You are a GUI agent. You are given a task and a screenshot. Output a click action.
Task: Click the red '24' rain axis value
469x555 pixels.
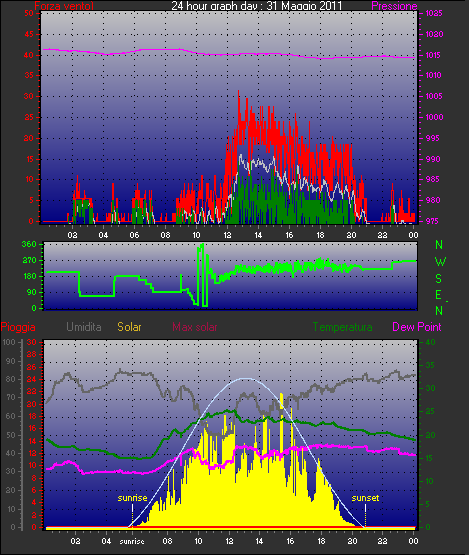32,379
